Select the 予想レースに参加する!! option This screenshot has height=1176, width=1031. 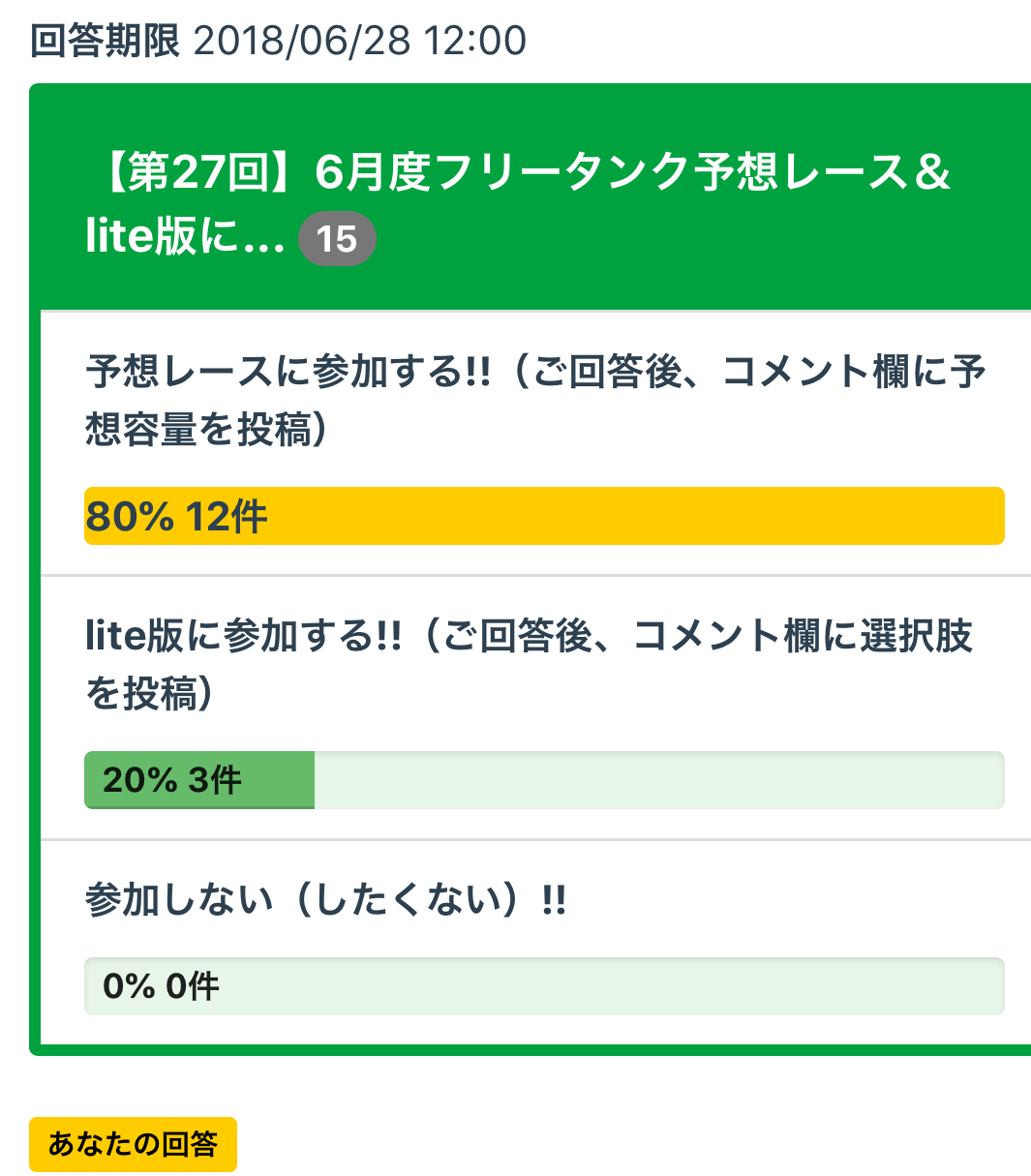[534, 373]
